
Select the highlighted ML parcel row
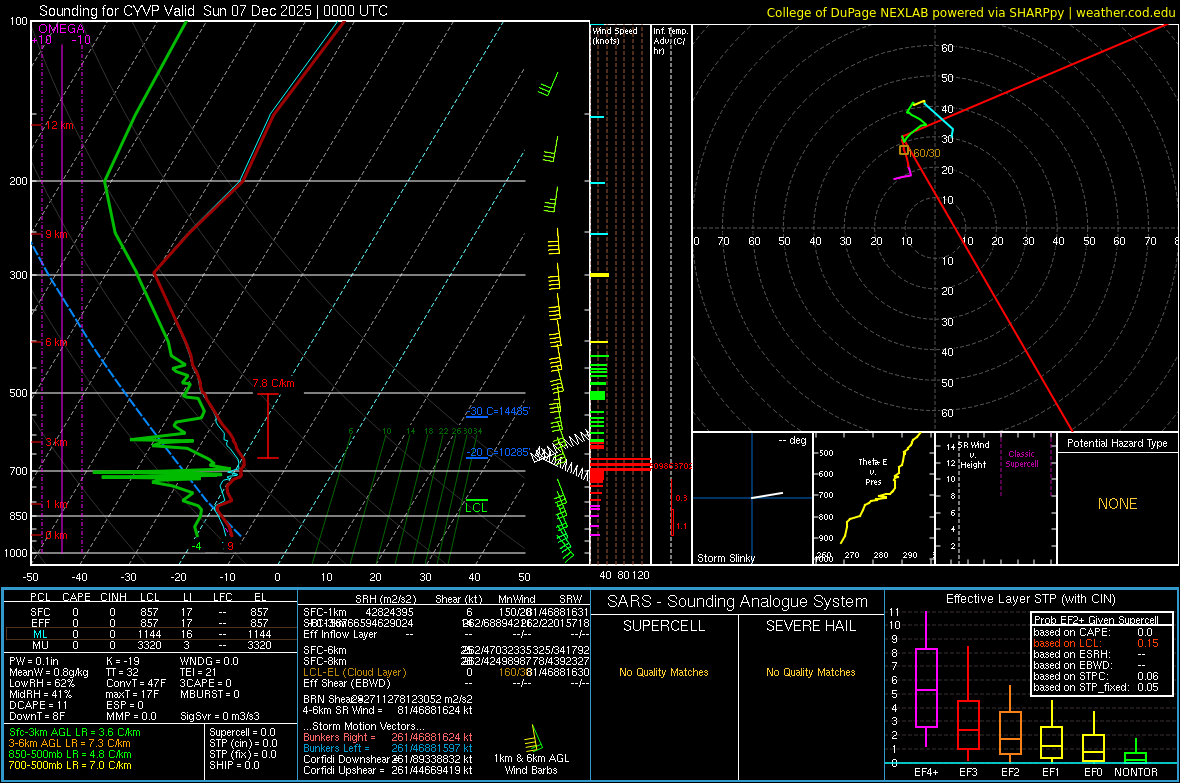tap(149, 634)
